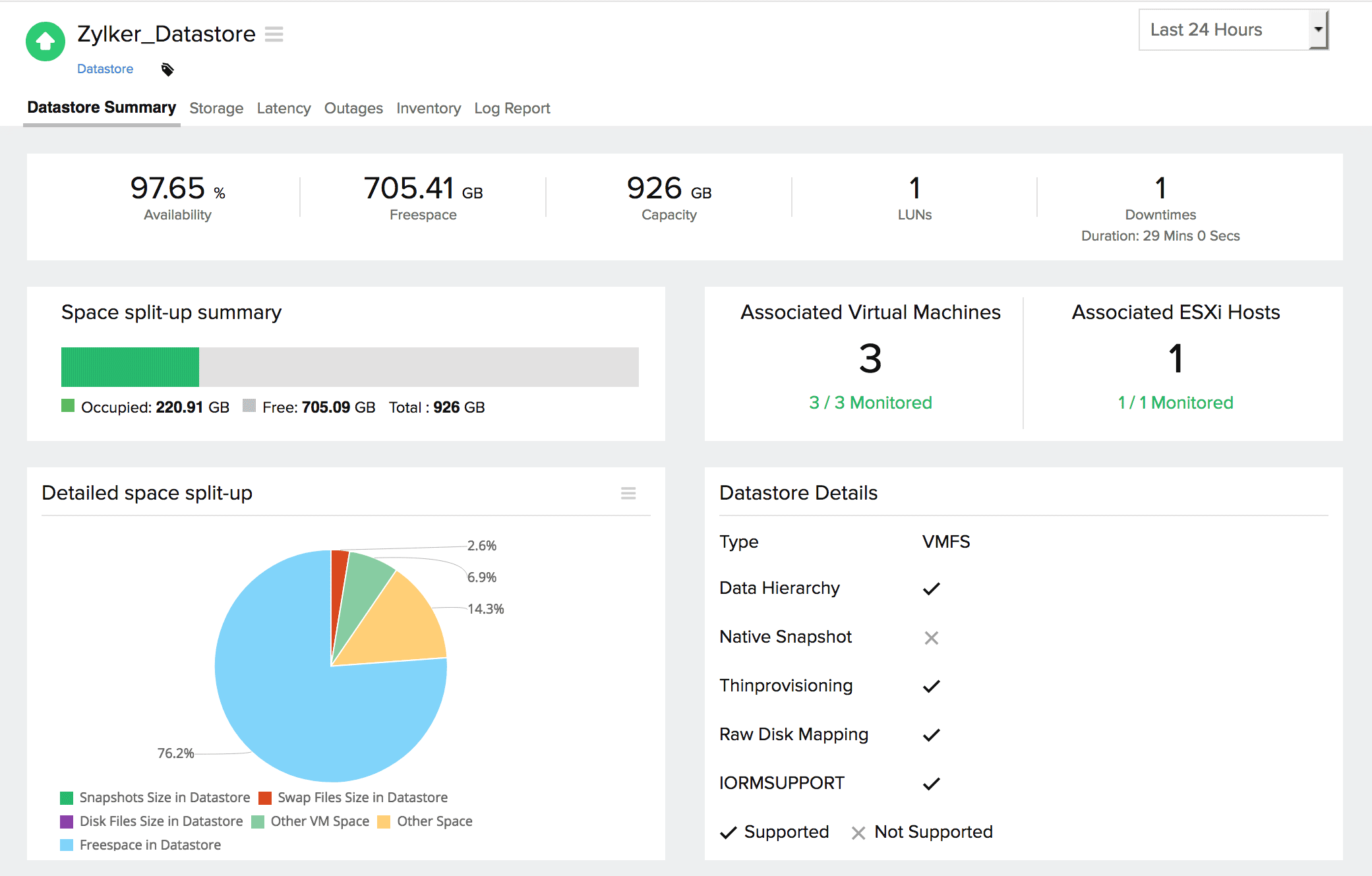Image resolution: width=1372 pixels, height=876 pixels.
Task: Click the Raw Disk Mapping checkmark icon
Action: point(931,734)
